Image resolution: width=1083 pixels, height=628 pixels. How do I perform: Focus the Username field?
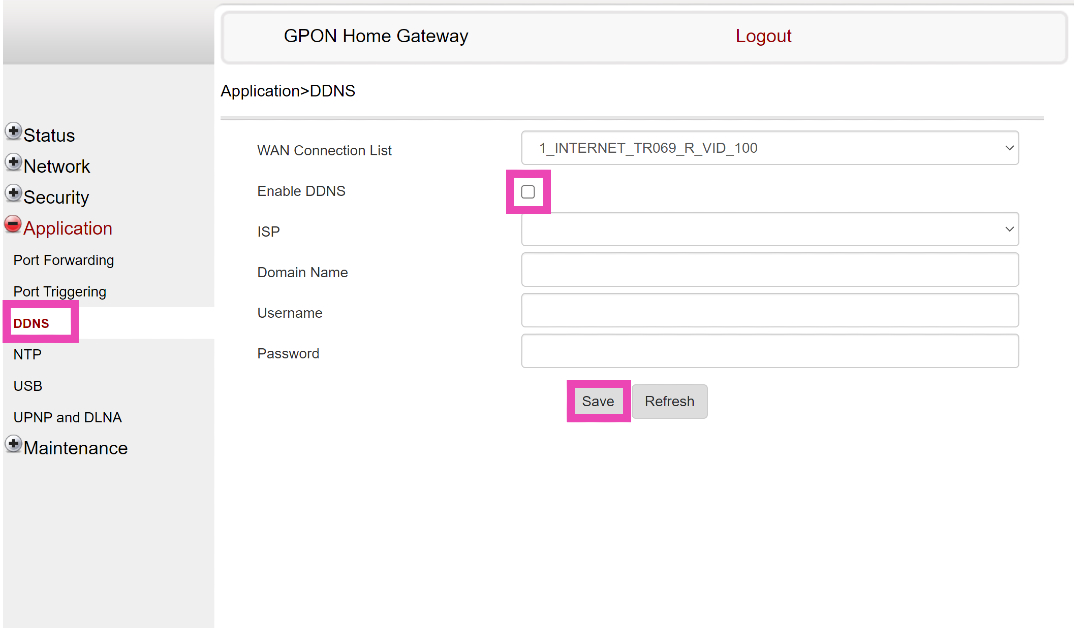tap(769, 310)
